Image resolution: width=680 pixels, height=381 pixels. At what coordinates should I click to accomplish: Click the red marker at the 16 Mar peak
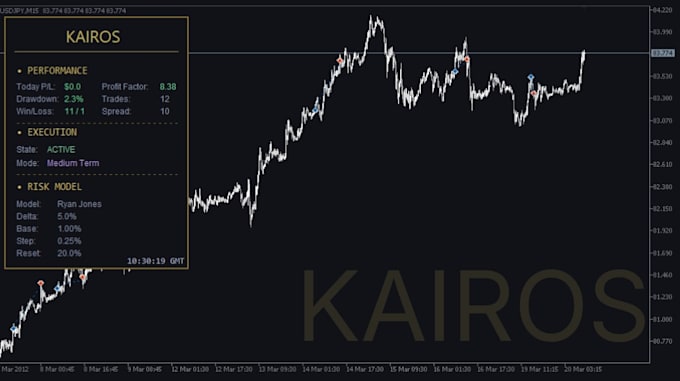pos(467,59)
